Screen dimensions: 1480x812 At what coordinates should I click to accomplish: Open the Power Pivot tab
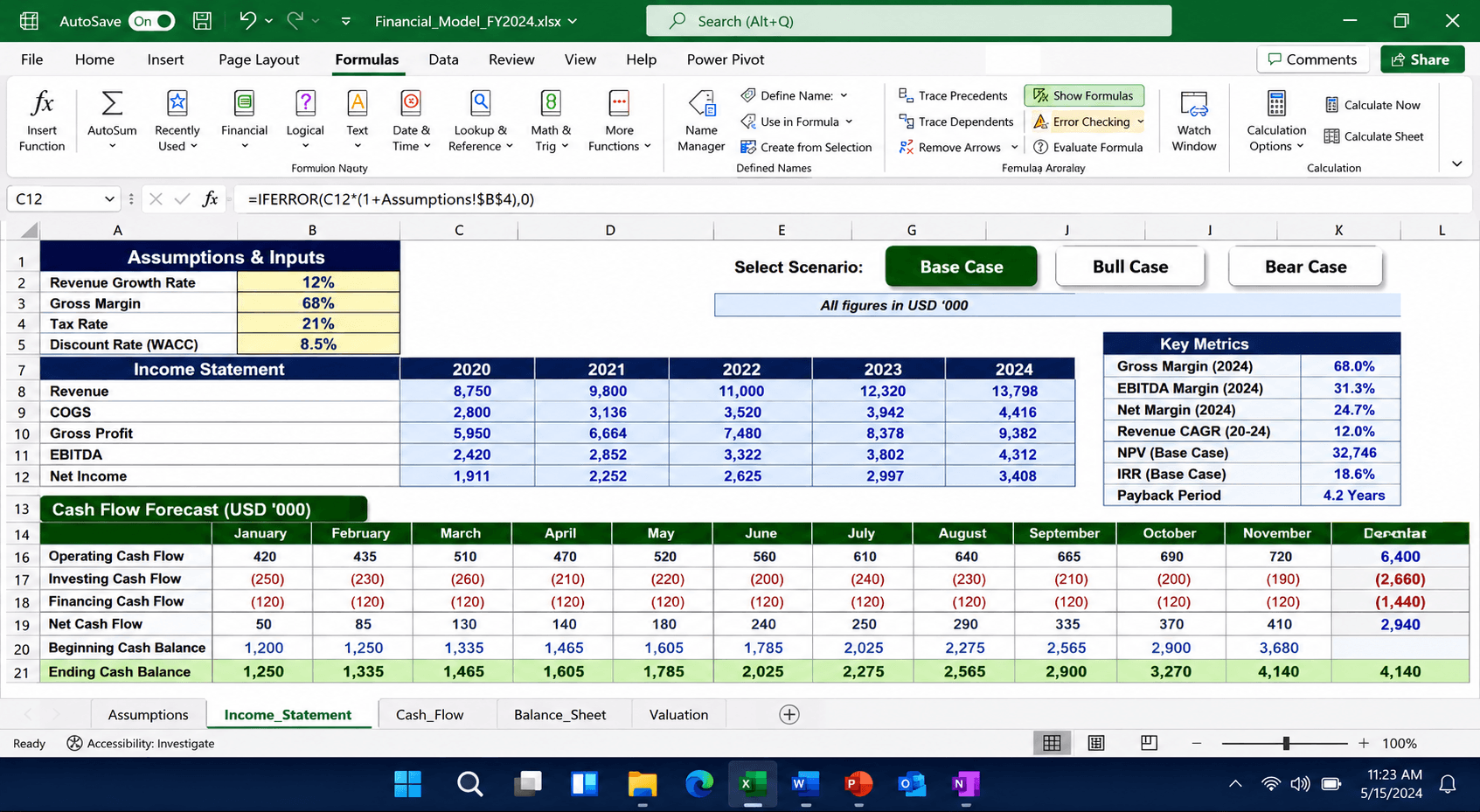click(725, 59)
